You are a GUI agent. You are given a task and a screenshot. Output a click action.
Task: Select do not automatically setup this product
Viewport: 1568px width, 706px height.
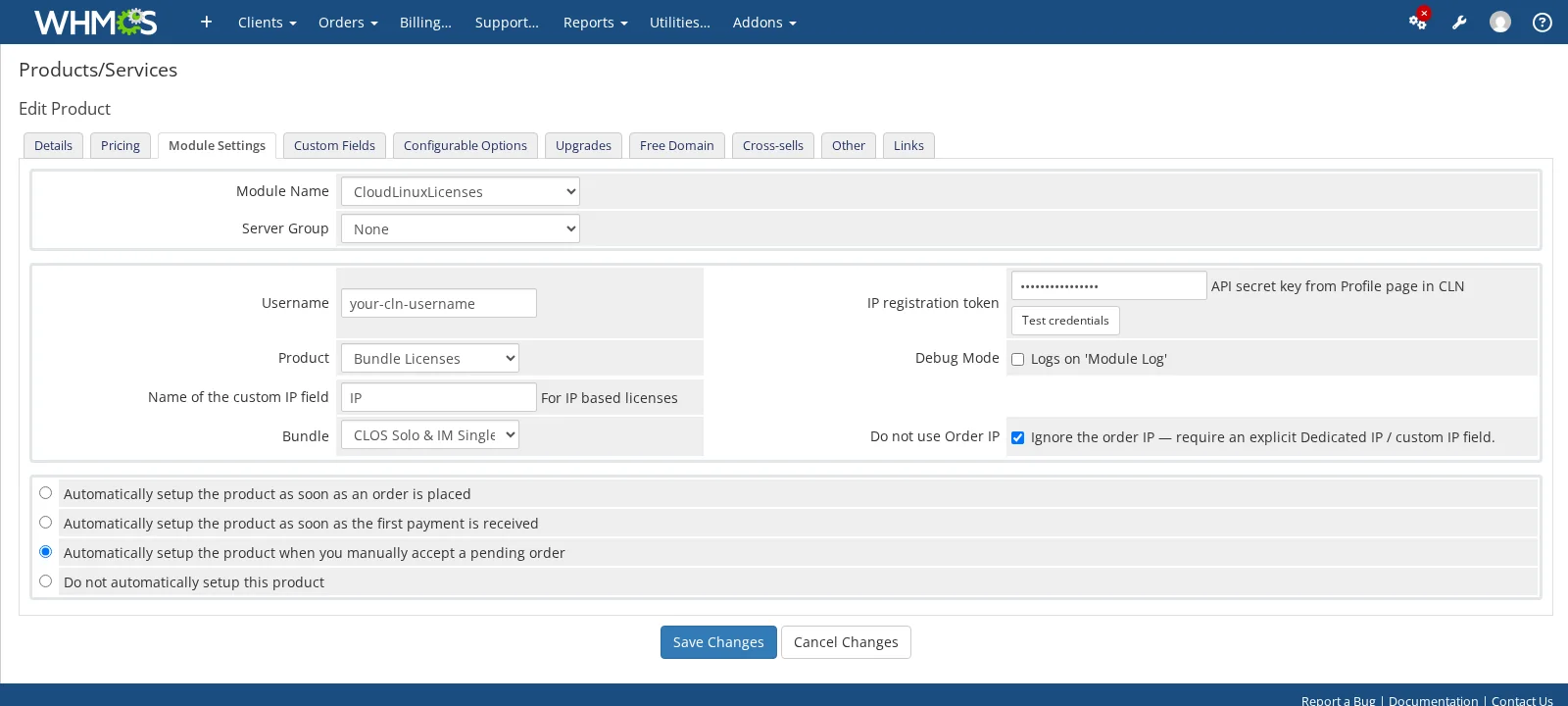pos(45,581)
